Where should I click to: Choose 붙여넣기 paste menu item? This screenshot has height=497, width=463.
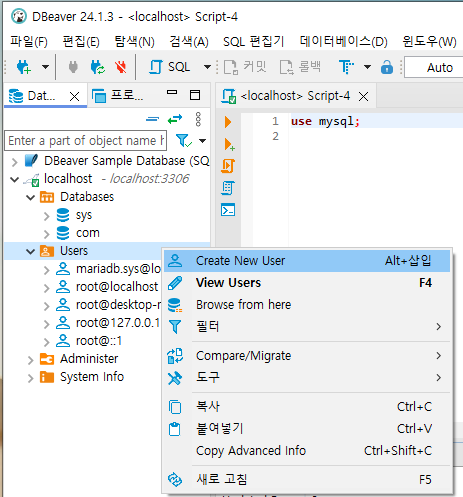tap(307, 429)
